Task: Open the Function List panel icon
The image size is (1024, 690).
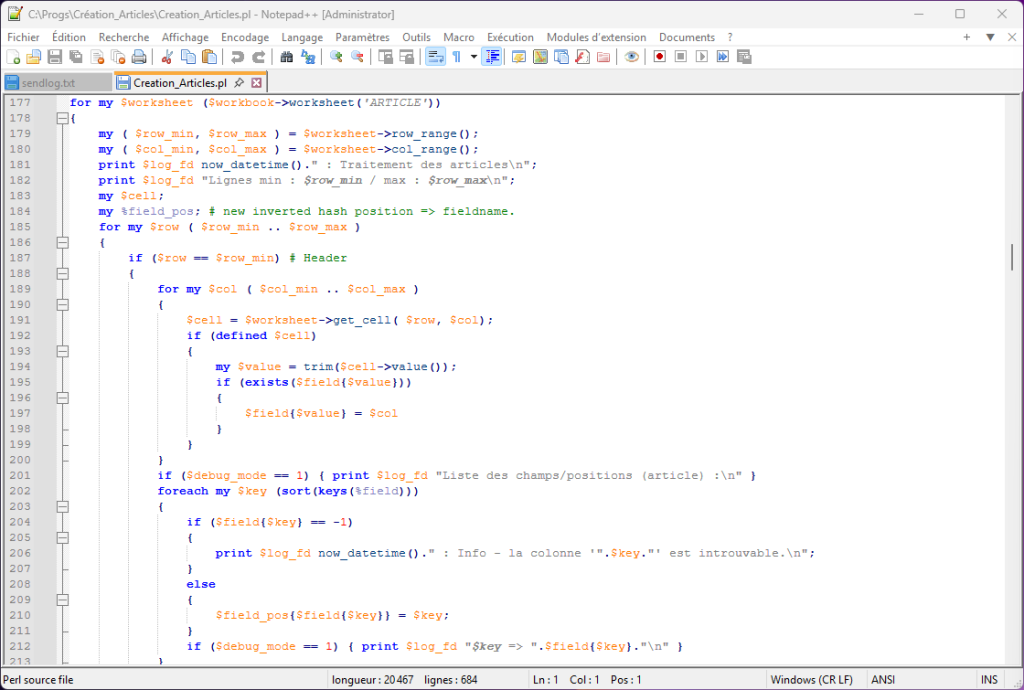Action: pos(583,57)
